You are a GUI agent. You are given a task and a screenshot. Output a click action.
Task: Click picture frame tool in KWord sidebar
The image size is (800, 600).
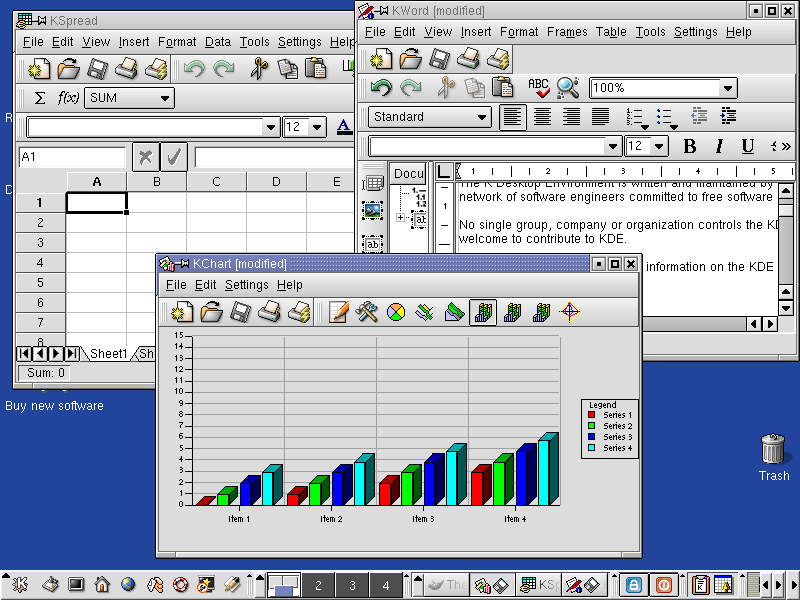point(372,210)
